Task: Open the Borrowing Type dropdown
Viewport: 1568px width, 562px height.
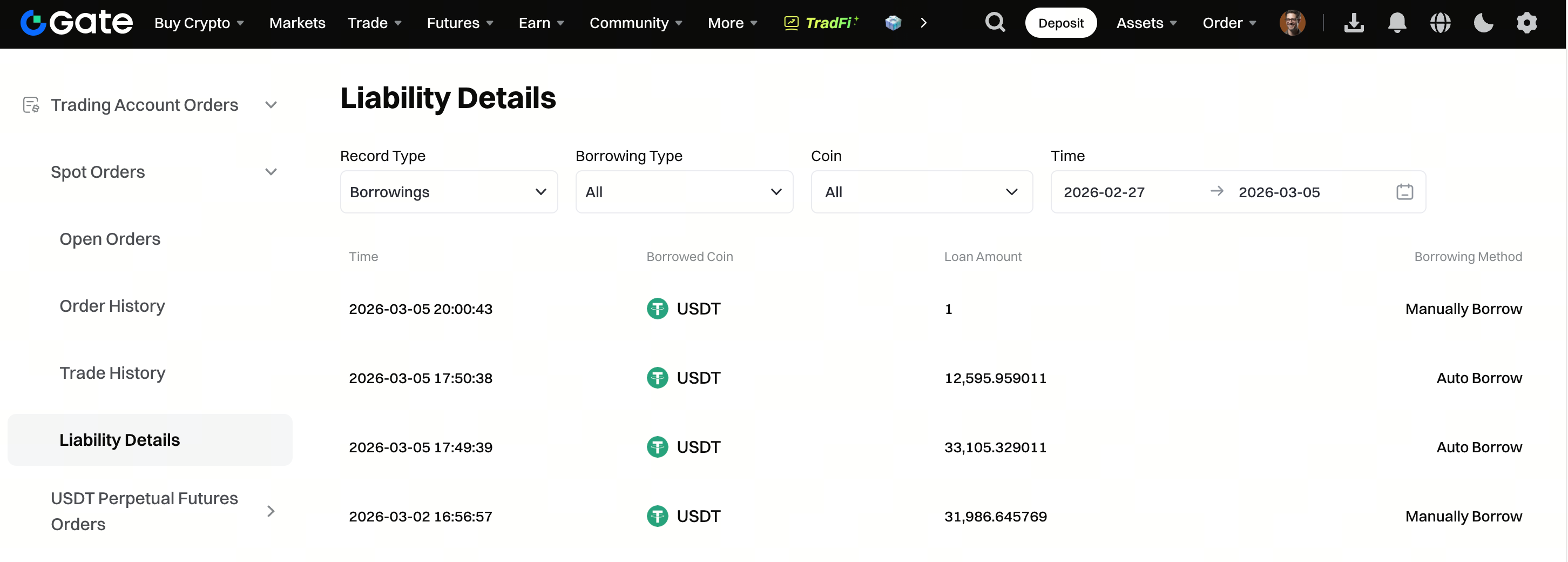Action: 684,192
